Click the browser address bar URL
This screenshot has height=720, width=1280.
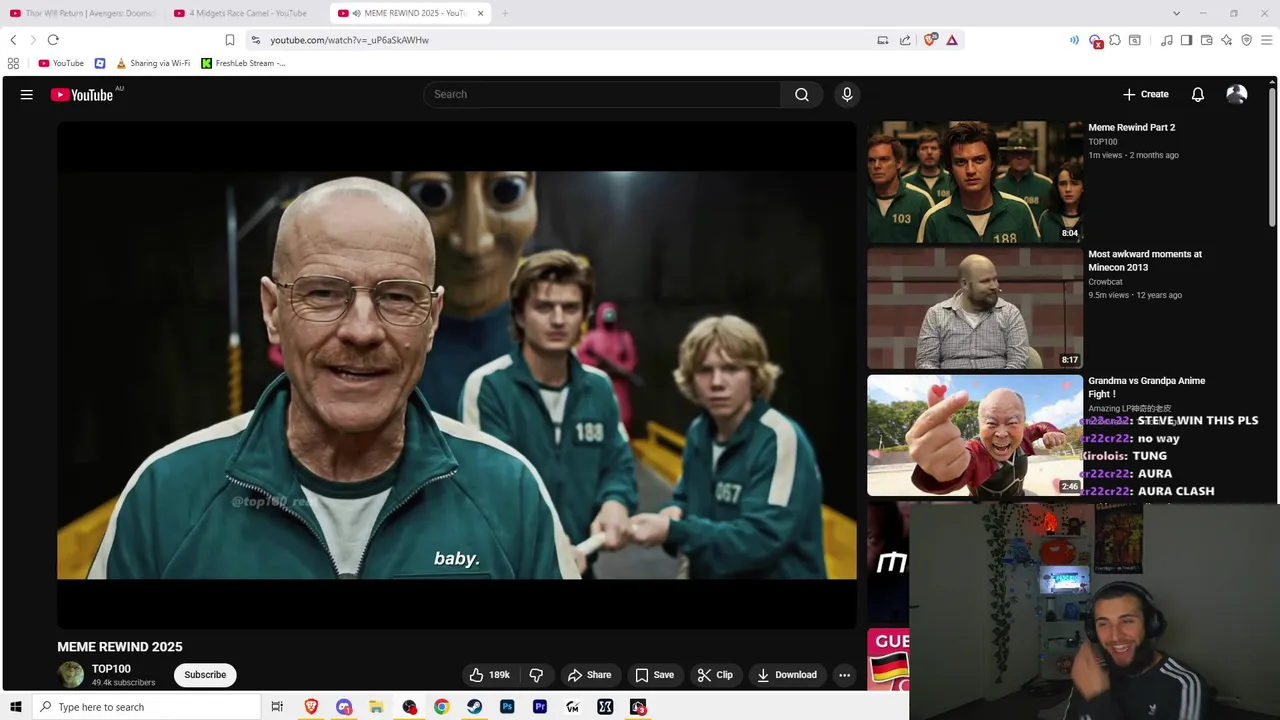click(x=349, y=40)
